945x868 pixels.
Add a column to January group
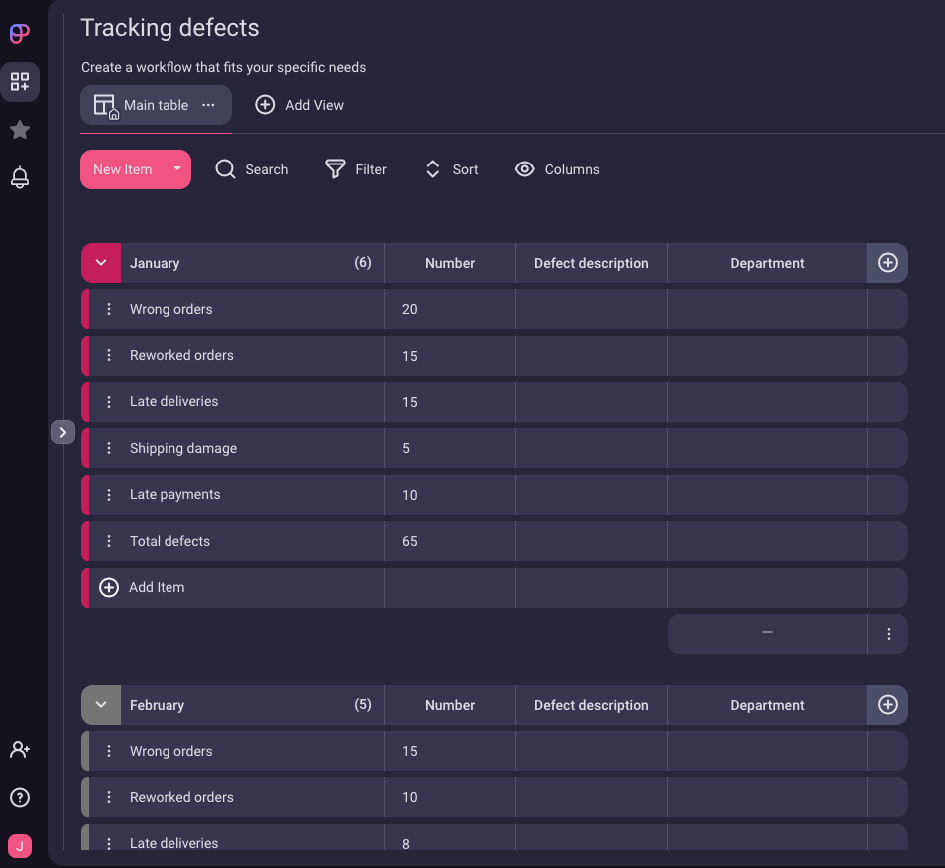887,263
